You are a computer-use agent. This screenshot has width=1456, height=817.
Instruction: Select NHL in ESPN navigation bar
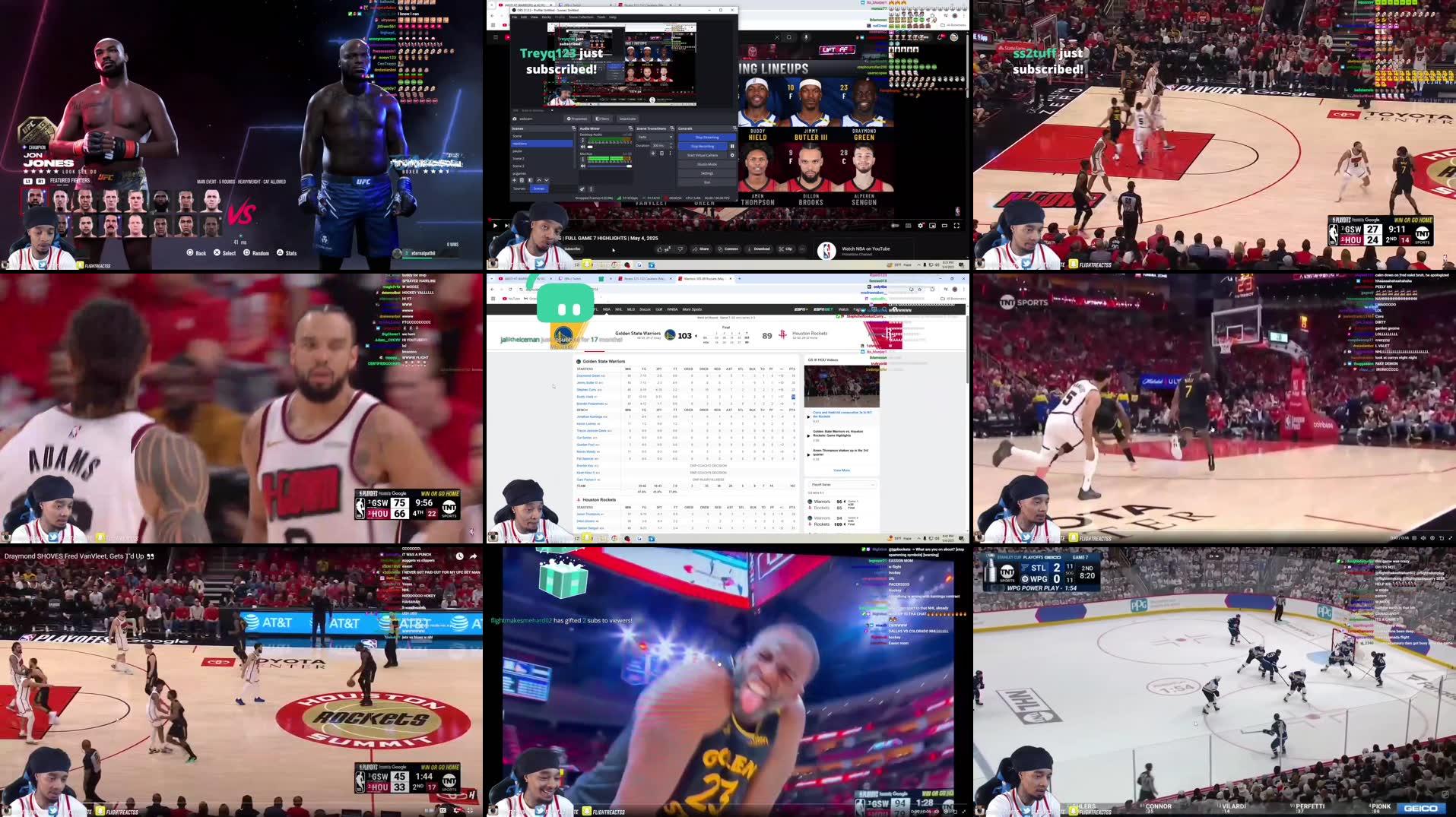[618, 309]
